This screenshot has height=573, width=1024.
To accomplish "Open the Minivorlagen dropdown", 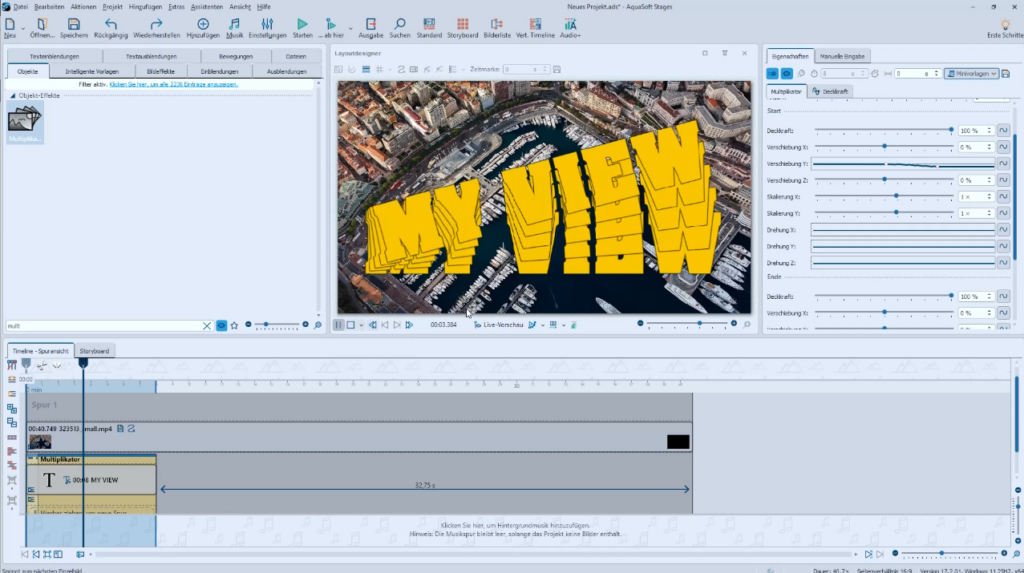I will click(x=971, y=73).
